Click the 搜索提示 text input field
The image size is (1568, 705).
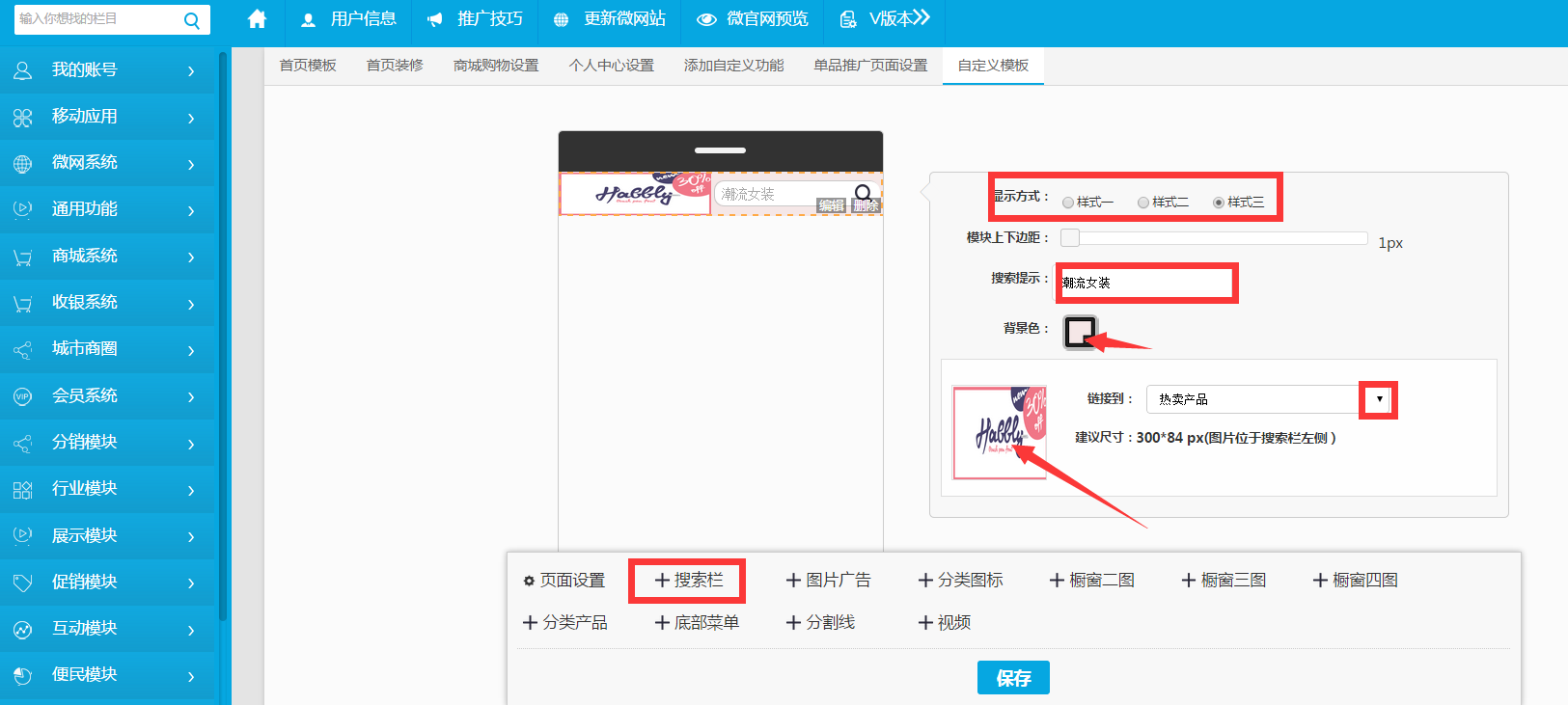pos(1145,283)
